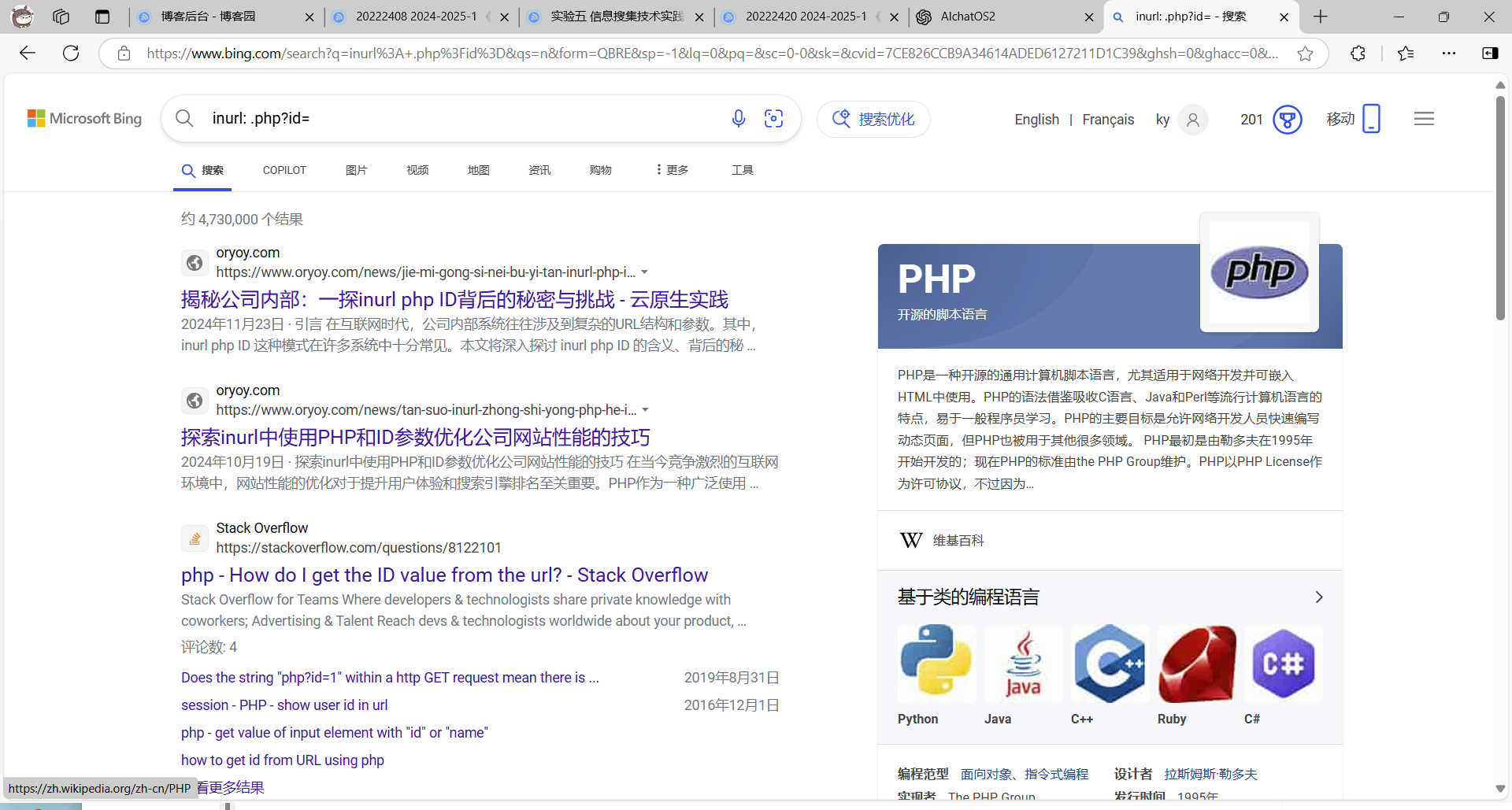Open the workspaces icon in title bar
This screenshot has width=1512, height=810.
click(61, 17)
